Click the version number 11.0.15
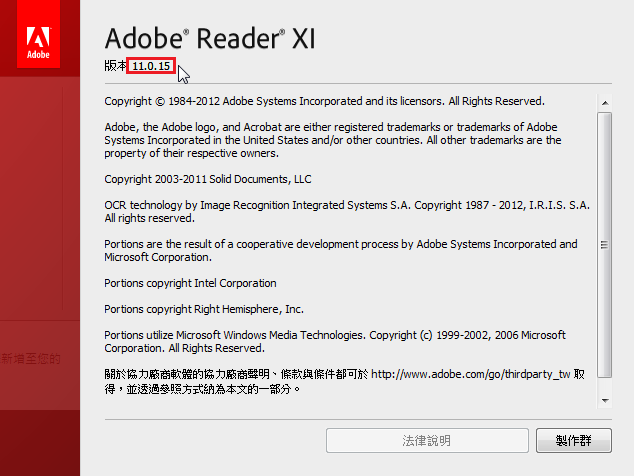 (151, 66)
